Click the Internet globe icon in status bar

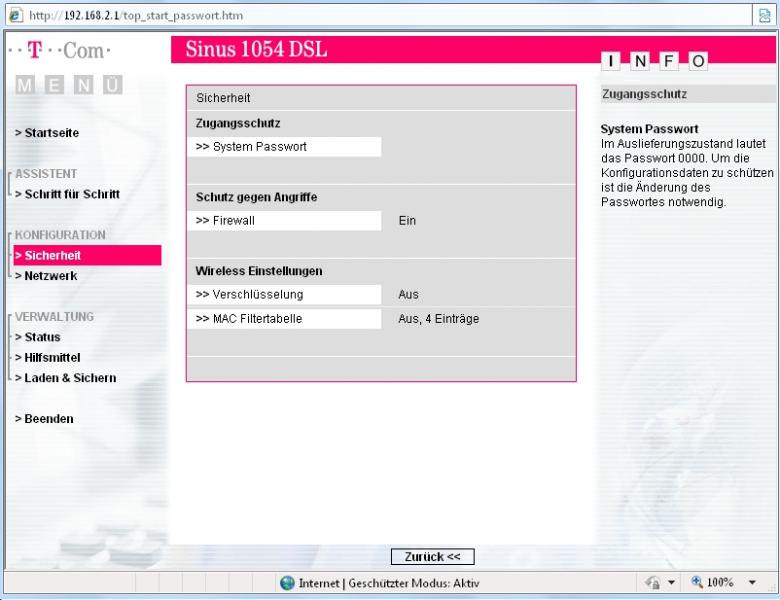click(287, 583)
